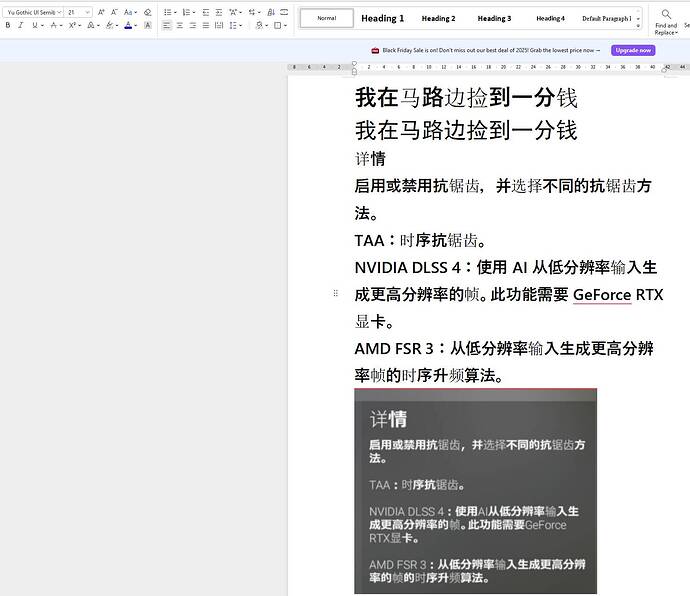
Task: Increase font size with A+ icon
Action: click(101, 12)
